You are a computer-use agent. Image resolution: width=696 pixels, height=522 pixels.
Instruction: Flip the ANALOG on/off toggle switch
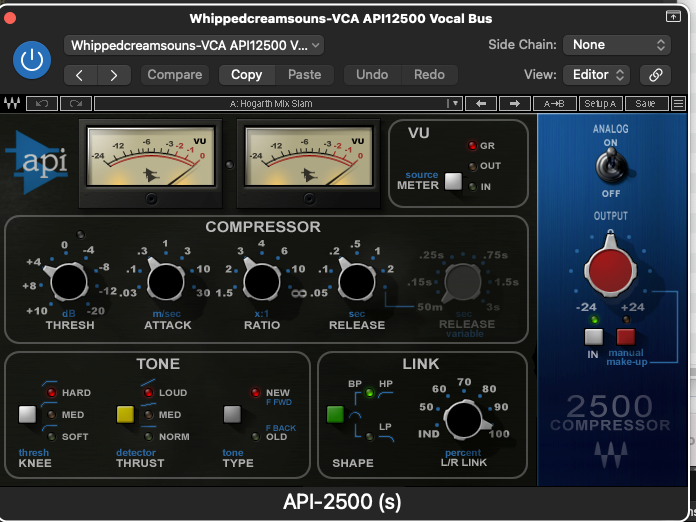(x=611, y=166)
